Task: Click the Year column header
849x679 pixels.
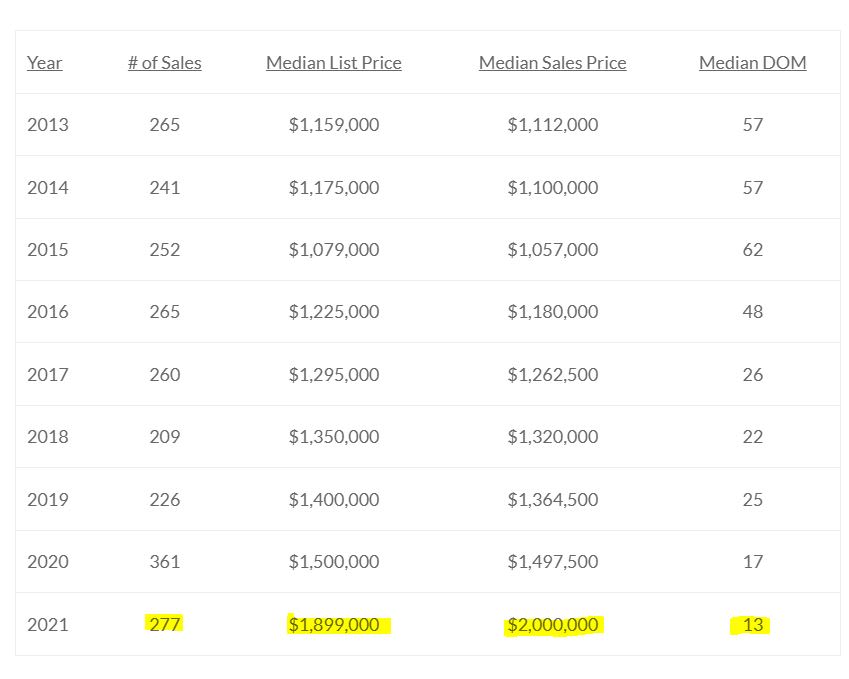Action: coord(44,63)
